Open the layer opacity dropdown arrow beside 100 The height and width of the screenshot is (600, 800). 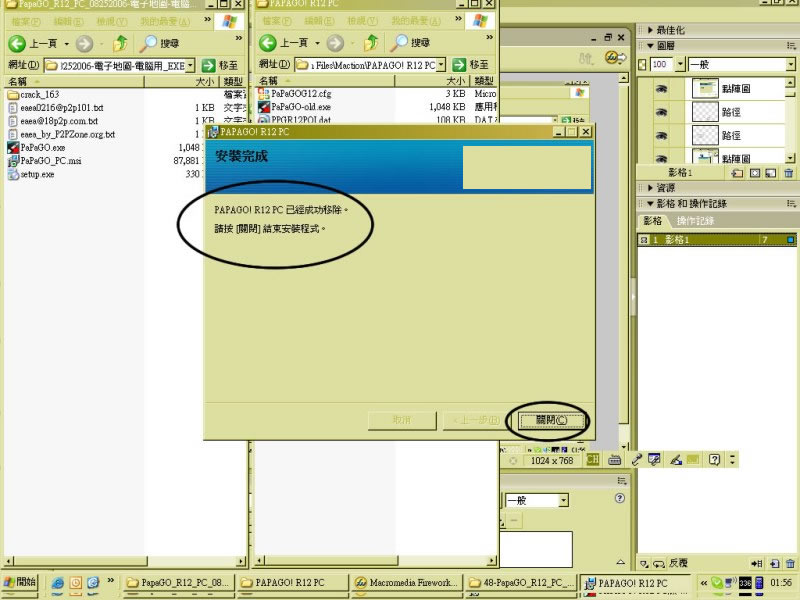[x=680, y=64]
